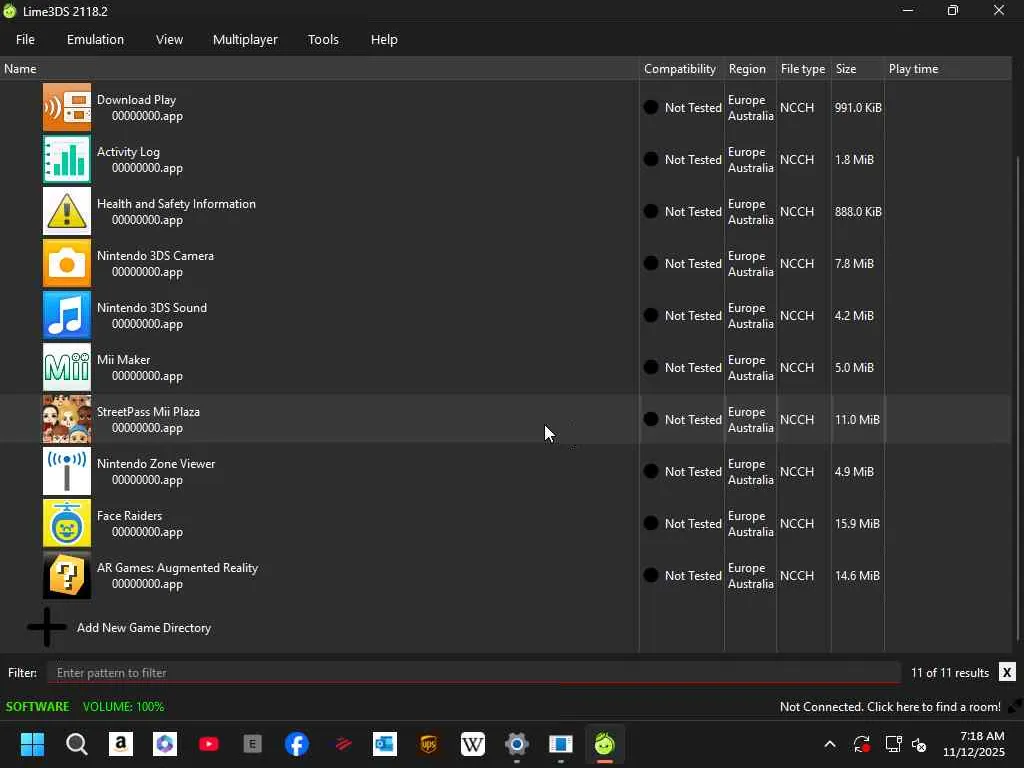This screenshot has height=768, width=1024.
Task: Sort by the Play time column header
Action: (948, 69)
